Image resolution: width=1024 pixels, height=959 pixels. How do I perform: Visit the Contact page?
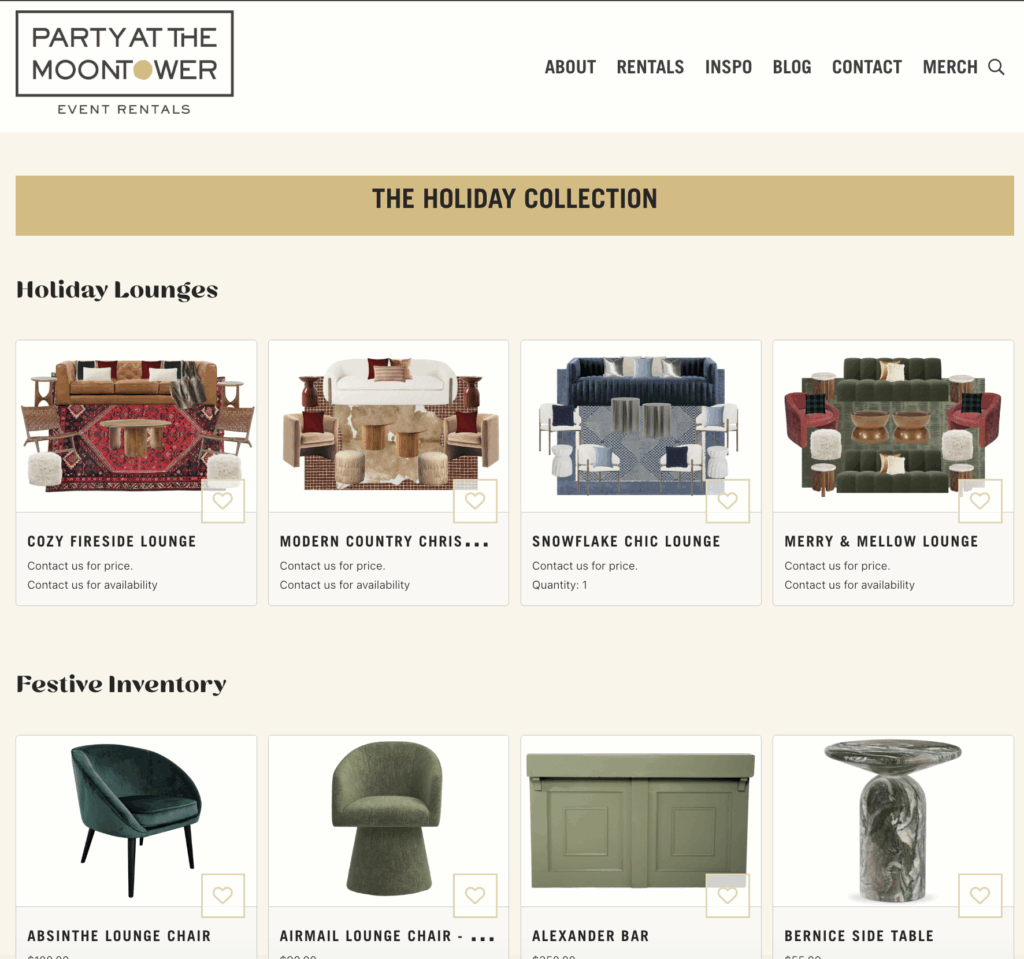[867, 67]
